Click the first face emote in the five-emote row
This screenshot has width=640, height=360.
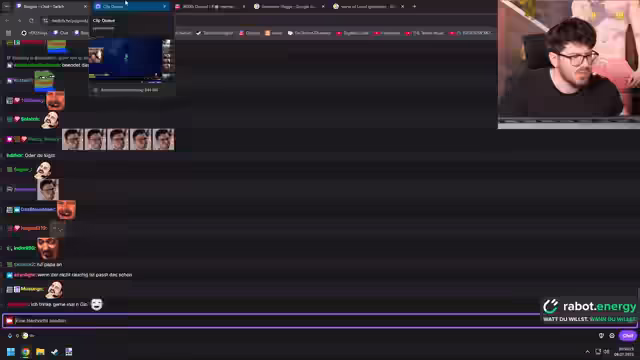click(73, 139)
